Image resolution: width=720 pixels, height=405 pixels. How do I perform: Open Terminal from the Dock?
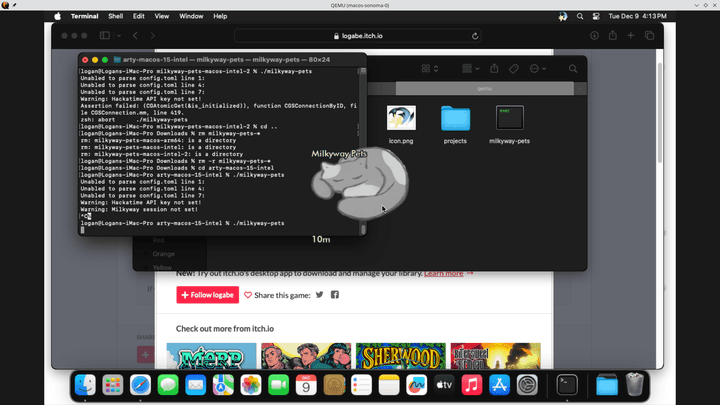click(567, 383)
